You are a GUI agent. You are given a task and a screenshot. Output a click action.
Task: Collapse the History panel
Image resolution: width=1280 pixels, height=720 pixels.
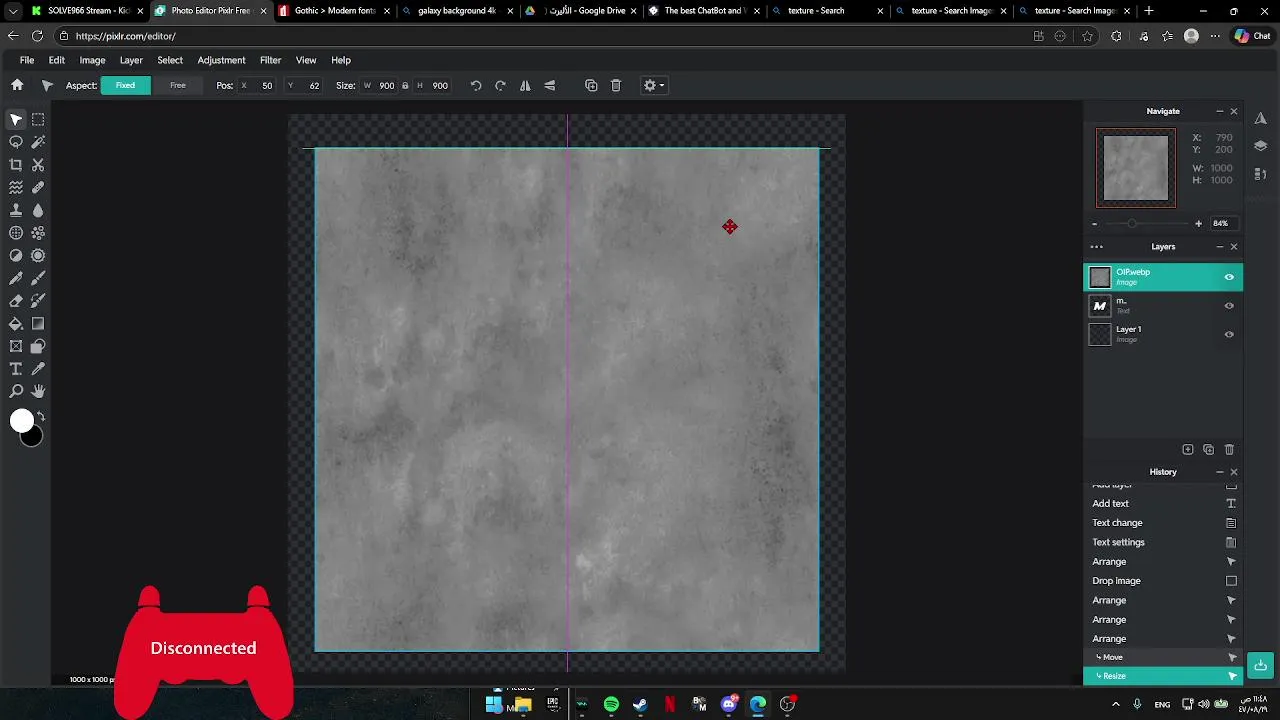coord(1219,472)
